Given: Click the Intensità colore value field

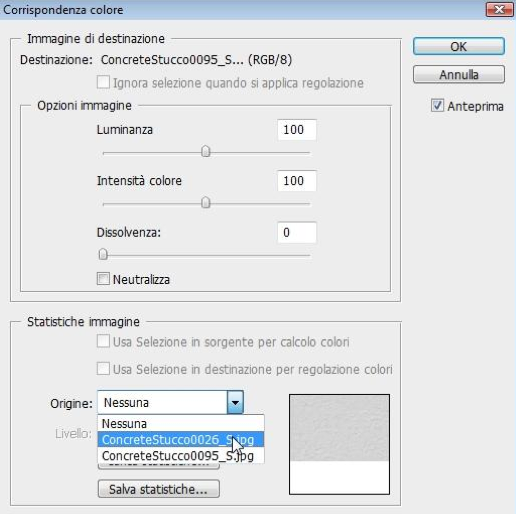Looking at the screenshot, I should click(x=297, y=181).
